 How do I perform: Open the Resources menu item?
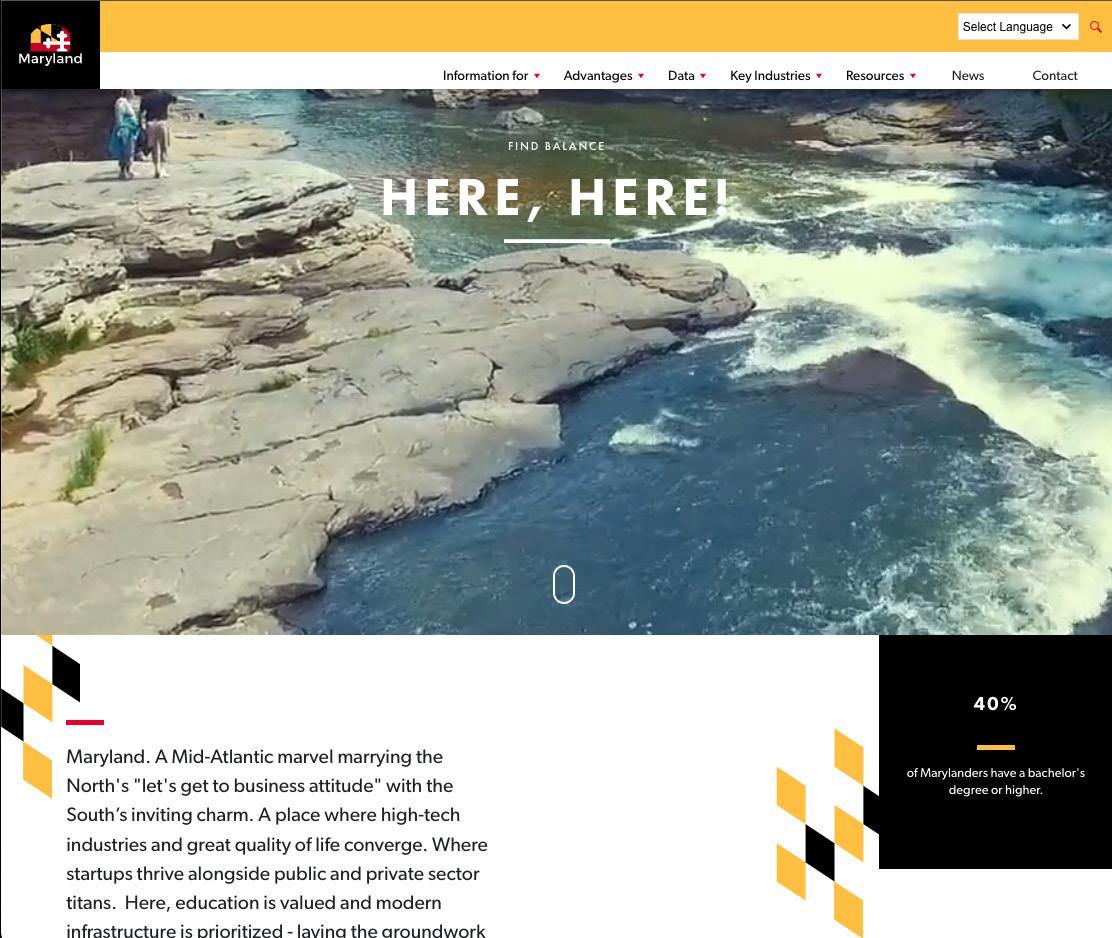coord(874,76)
